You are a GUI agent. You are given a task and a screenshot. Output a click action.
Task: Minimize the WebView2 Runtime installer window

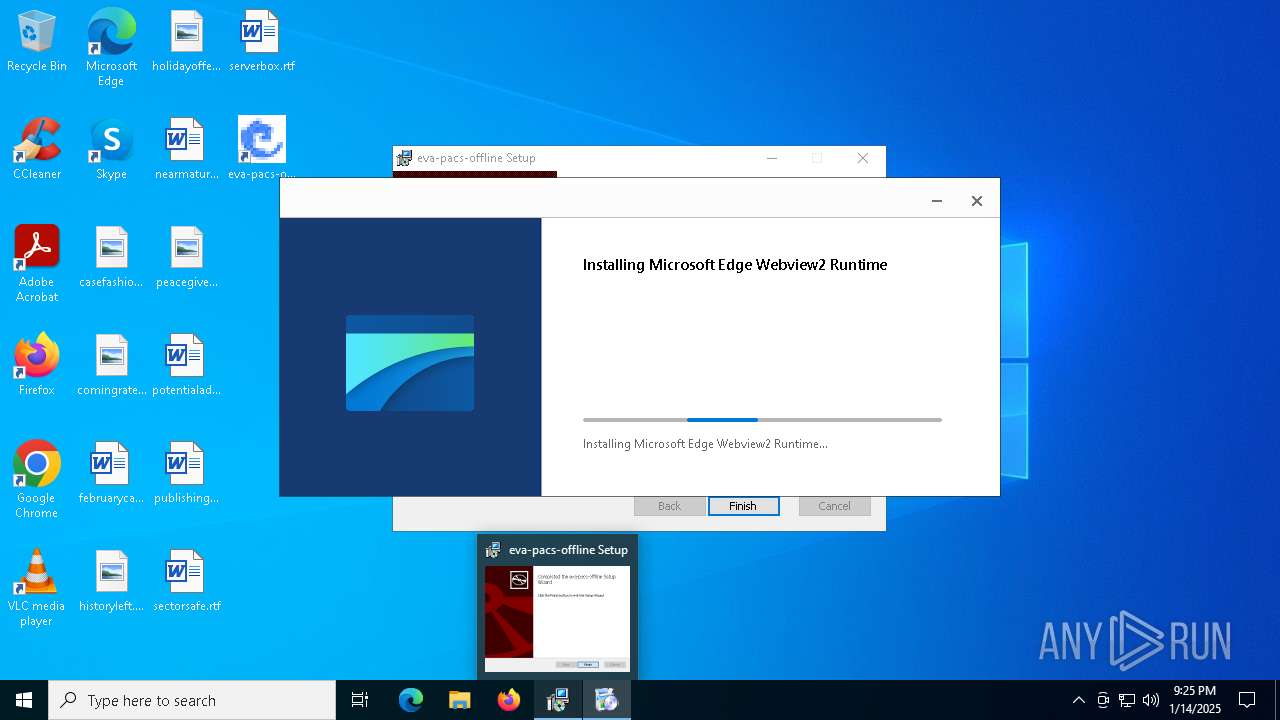(x=937, y=201)
